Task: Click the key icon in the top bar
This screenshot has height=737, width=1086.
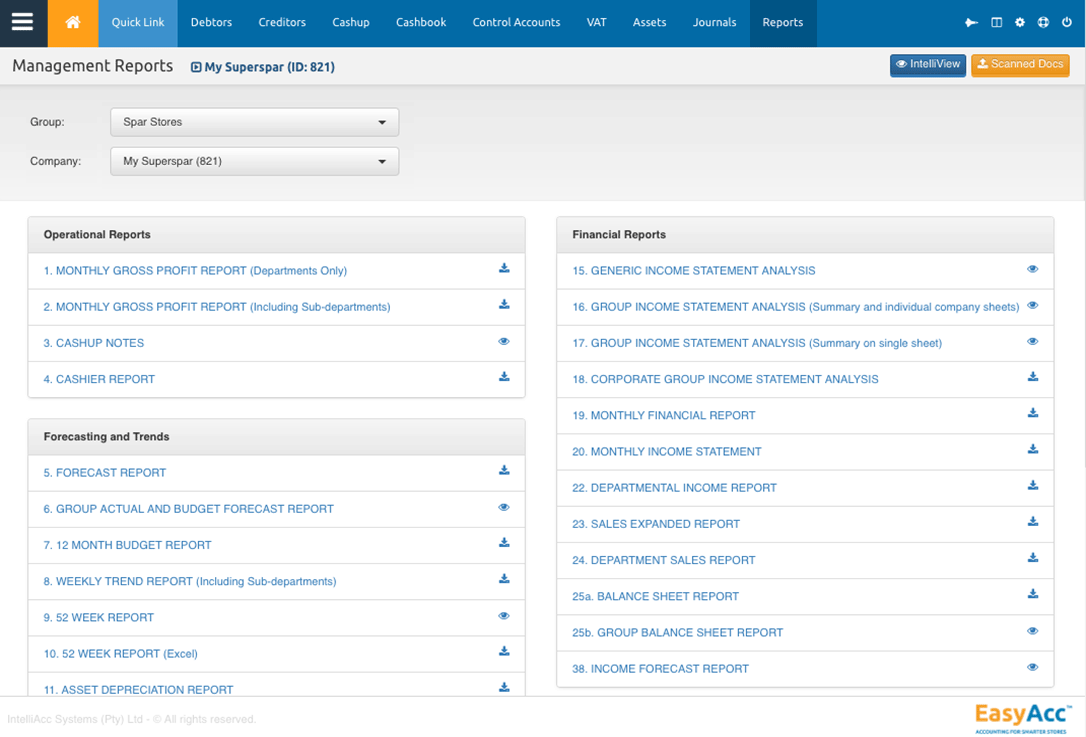Action: point(971,22)
